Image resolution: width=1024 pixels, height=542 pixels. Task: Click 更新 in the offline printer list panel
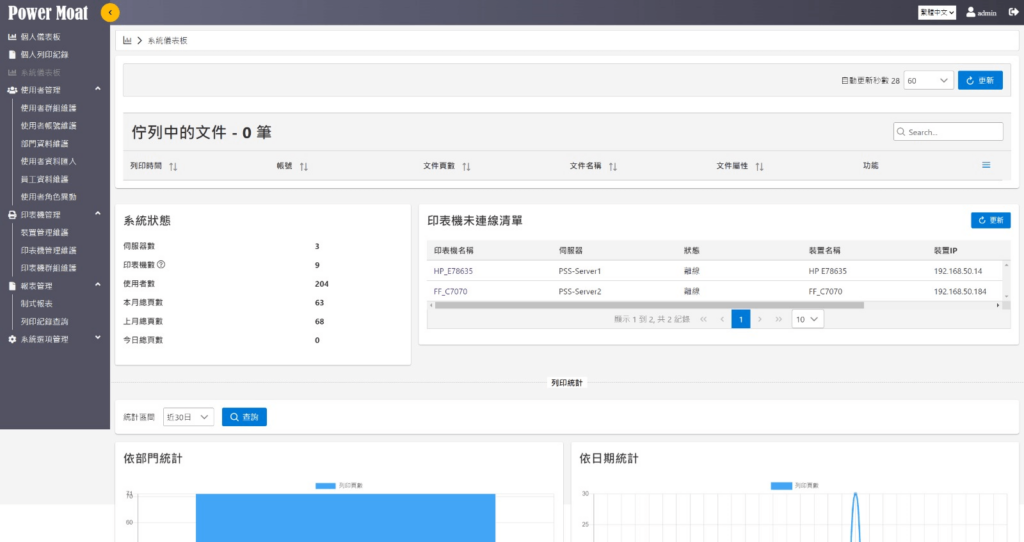(991, 221)
